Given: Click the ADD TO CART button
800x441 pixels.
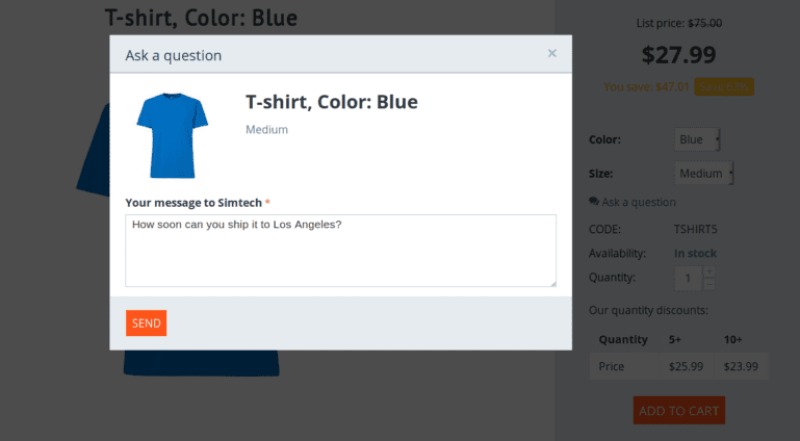Looking at the screenshot, I should point(679,410).
